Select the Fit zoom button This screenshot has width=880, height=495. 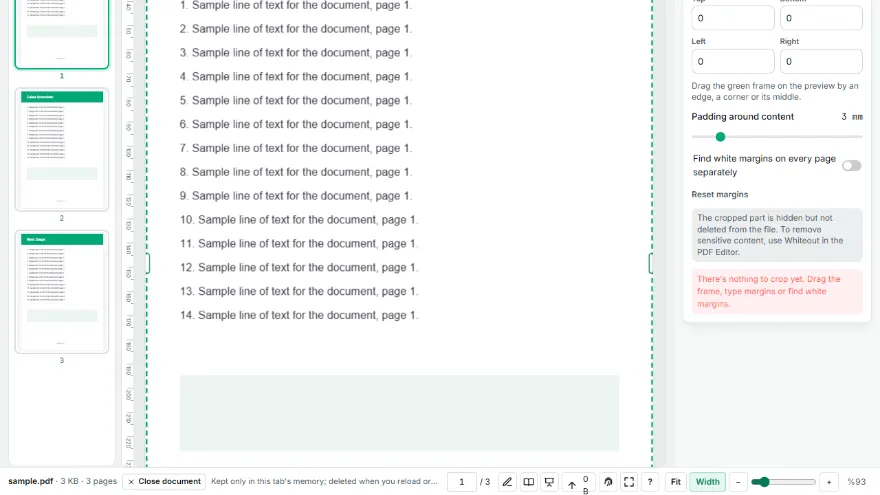[x=676, y=482]
